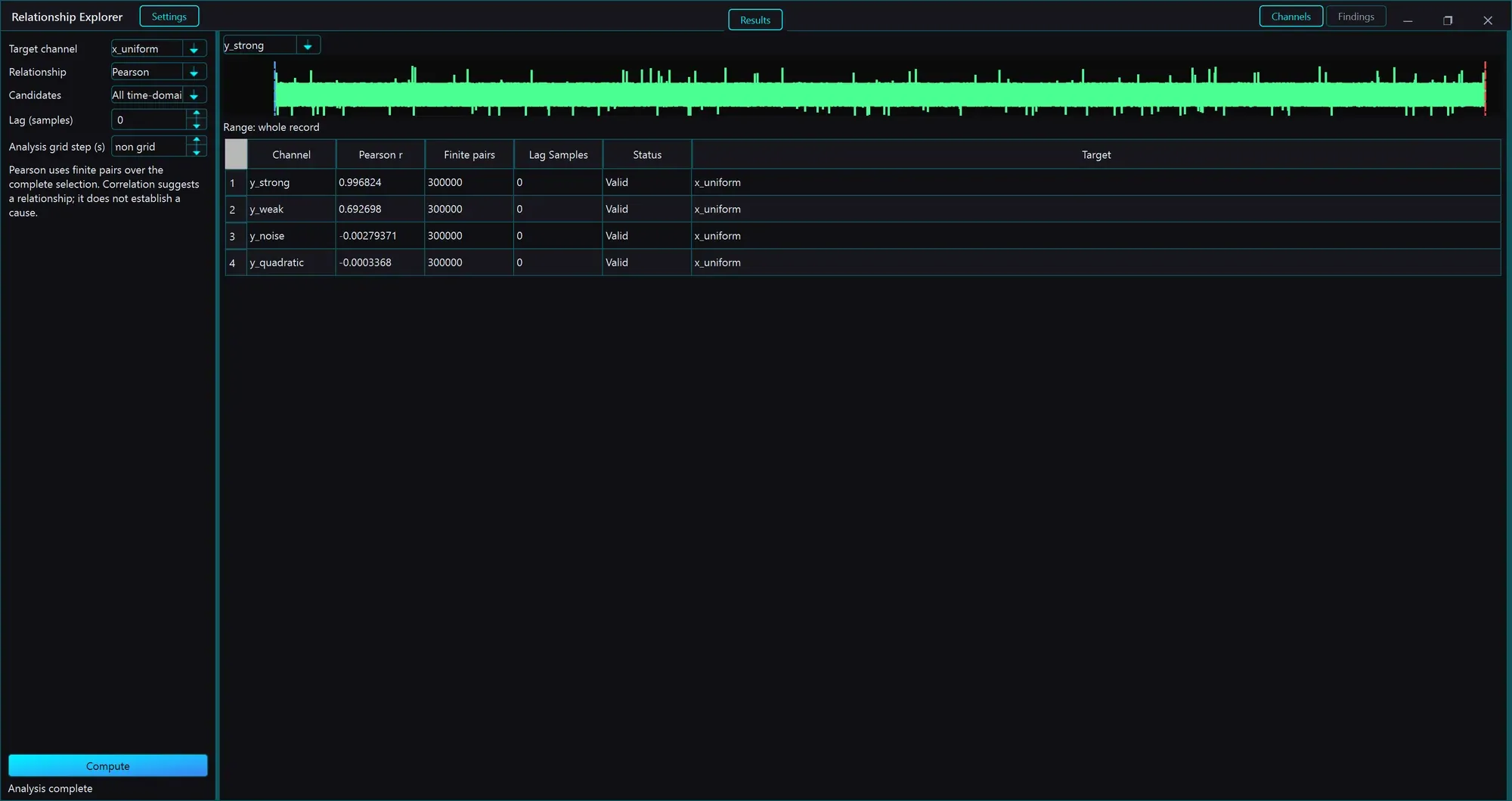The image size is (1512, 801).
Task: Sort by the Channel column header
Action: [x=291, y=154]
